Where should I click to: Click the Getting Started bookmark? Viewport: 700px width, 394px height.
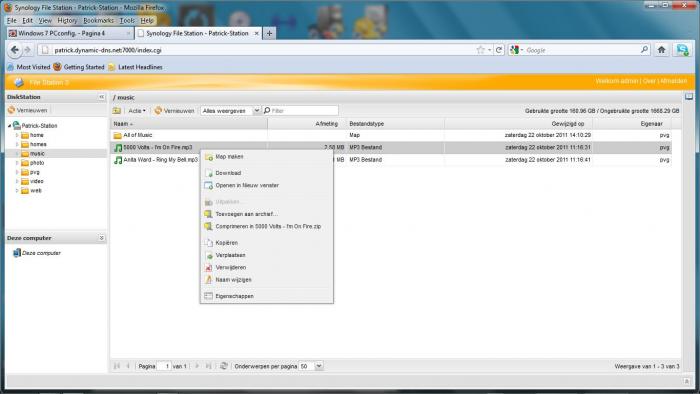pos(79,67)
